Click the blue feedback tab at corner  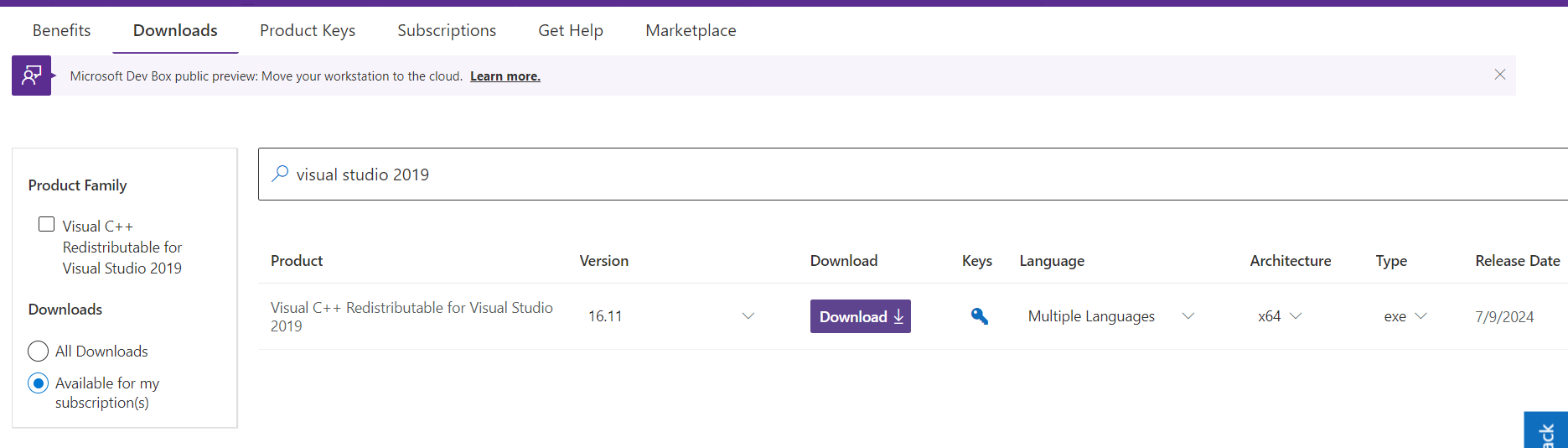1546,430
